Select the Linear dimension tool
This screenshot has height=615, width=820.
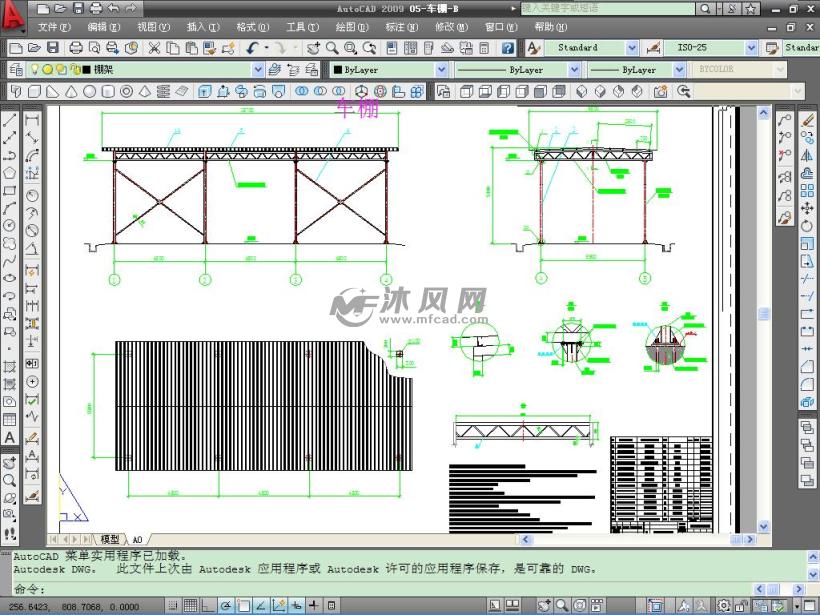[32, 120]
